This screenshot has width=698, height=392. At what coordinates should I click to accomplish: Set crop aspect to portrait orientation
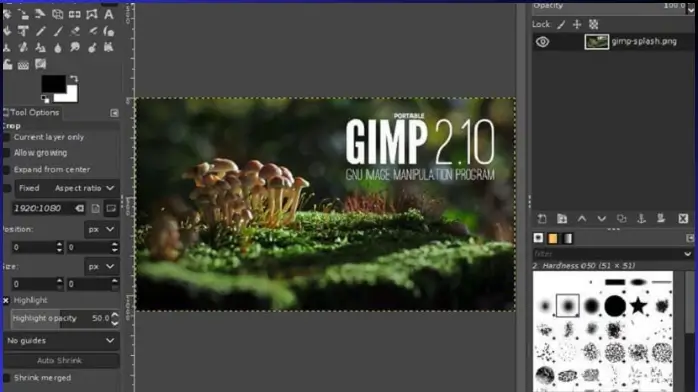[x=96, y=208]
